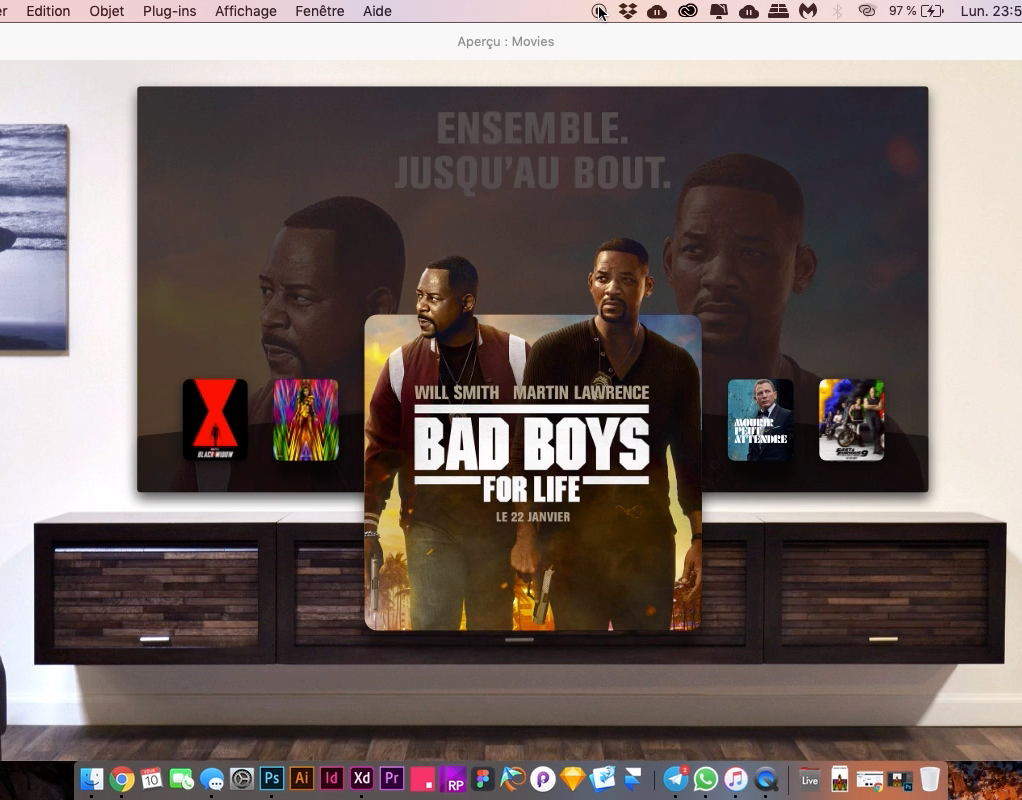Viewport: 1022px width, 800px height.
Task: Click the Bad Boys For Life poster
Action: [533, 473]
